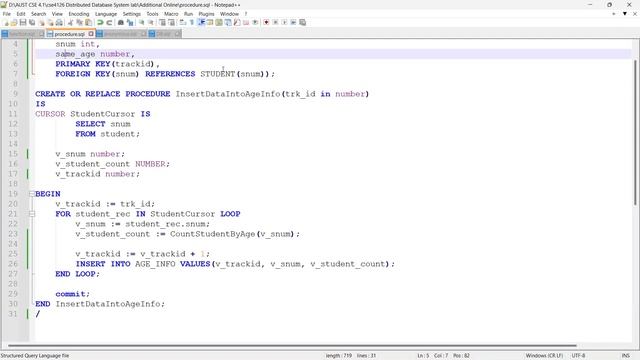640x360 pixels.
Task: Open the Window menu
Action: pos(229,14)
